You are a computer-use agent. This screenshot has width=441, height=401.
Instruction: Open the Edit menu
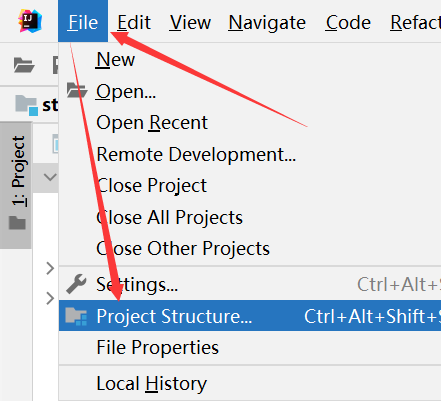coord(134,23)
